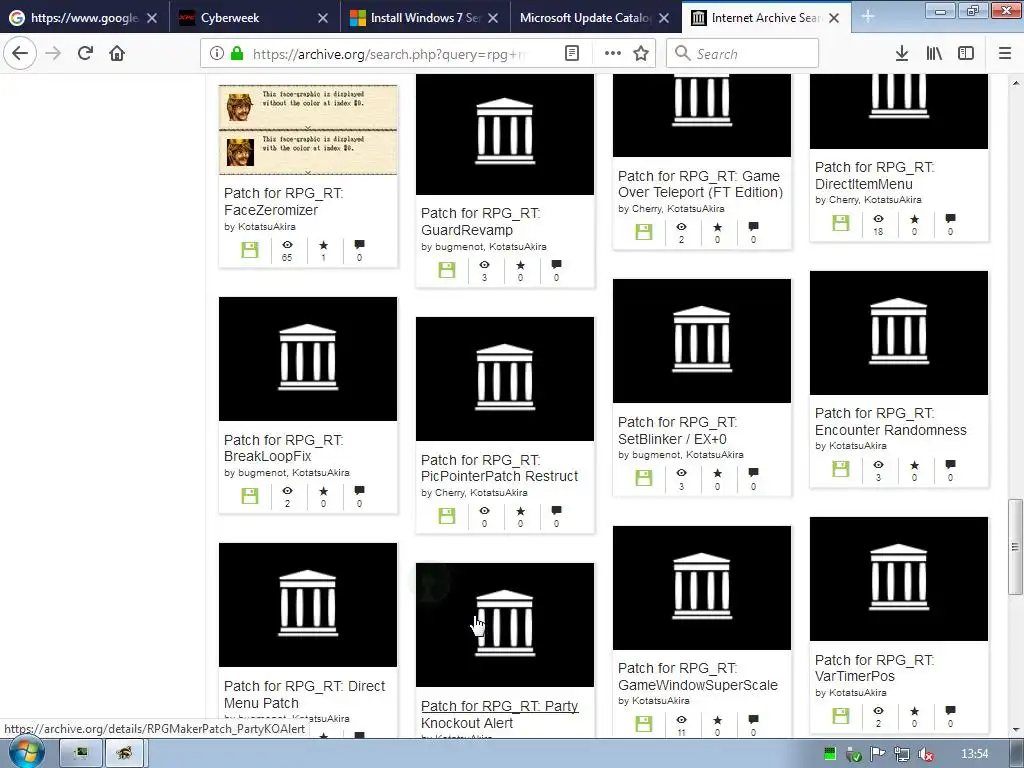
Task: Click the muted volume tray icon
Action: point(925,755)
